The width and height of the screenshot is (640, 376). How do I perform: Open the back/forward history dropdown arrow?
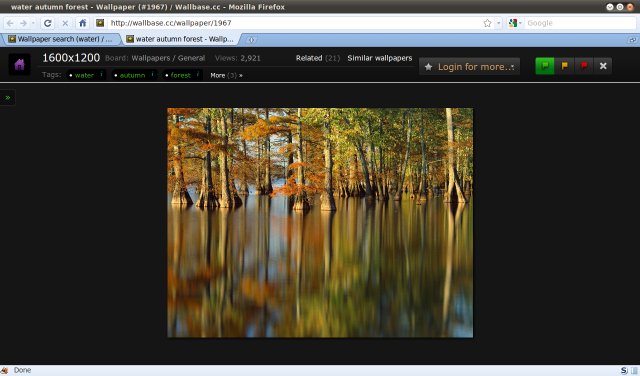[33, 23]
